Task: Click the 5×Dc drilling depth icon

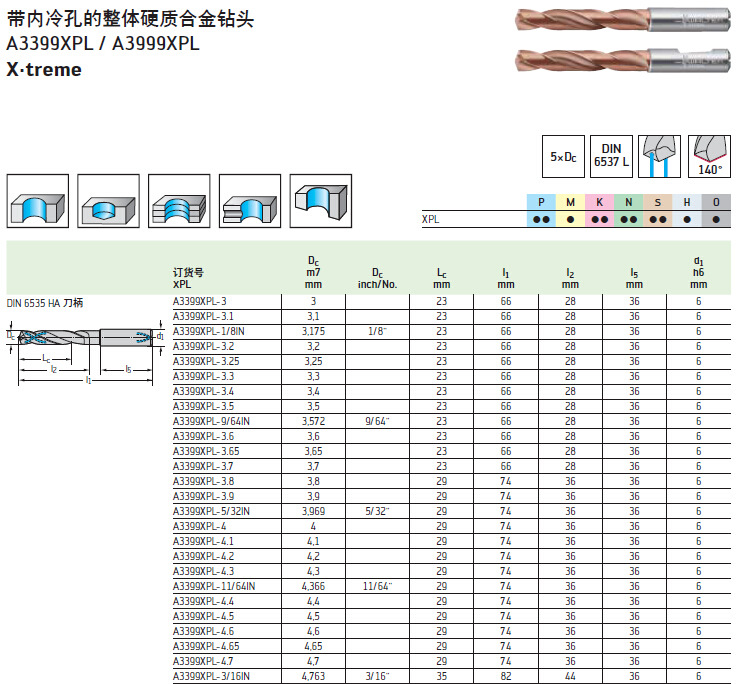Action: [563, 157]
